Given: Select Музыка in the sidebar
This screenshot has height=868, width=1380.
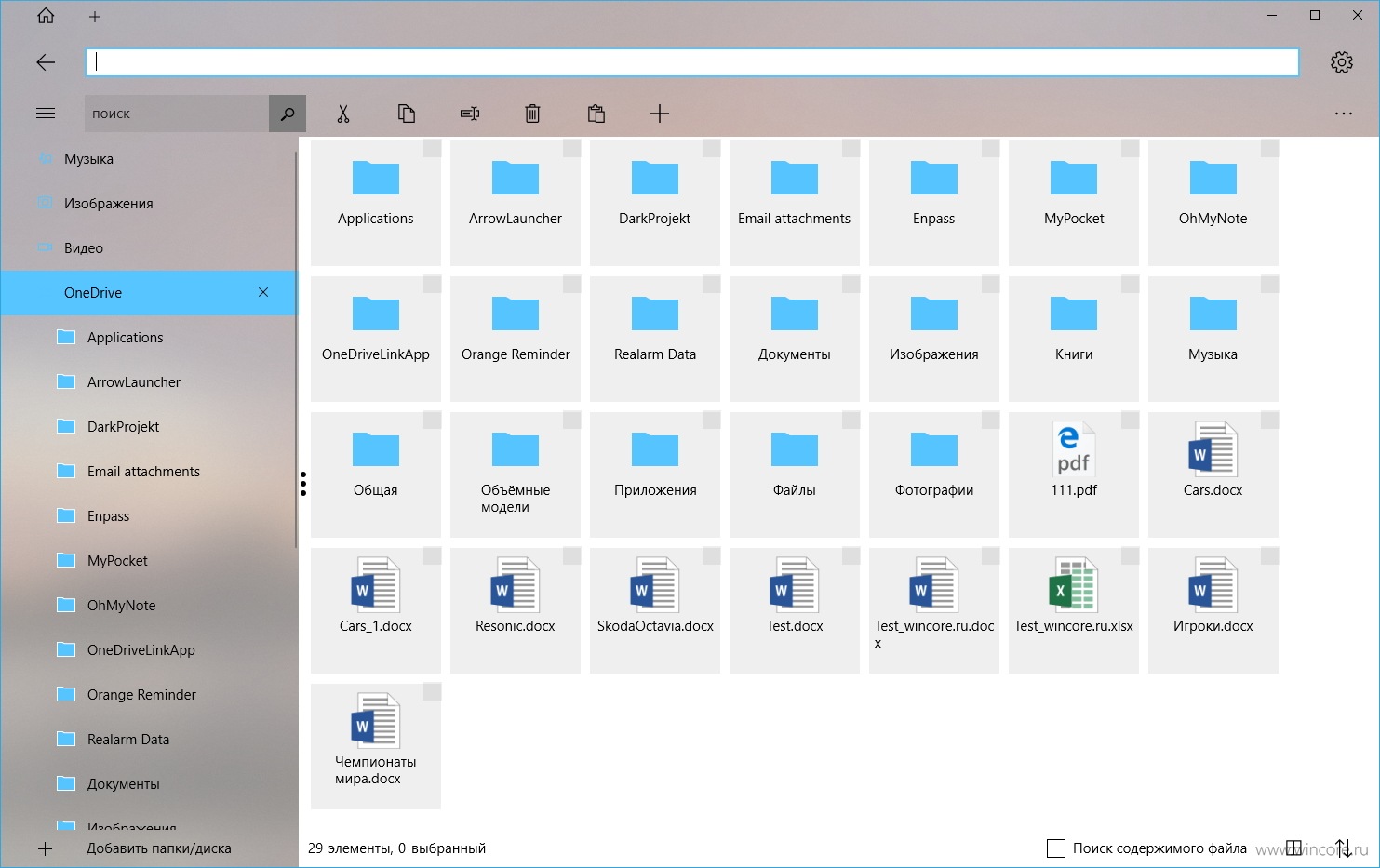Looking at the screenshot, I should pos(149,159).
